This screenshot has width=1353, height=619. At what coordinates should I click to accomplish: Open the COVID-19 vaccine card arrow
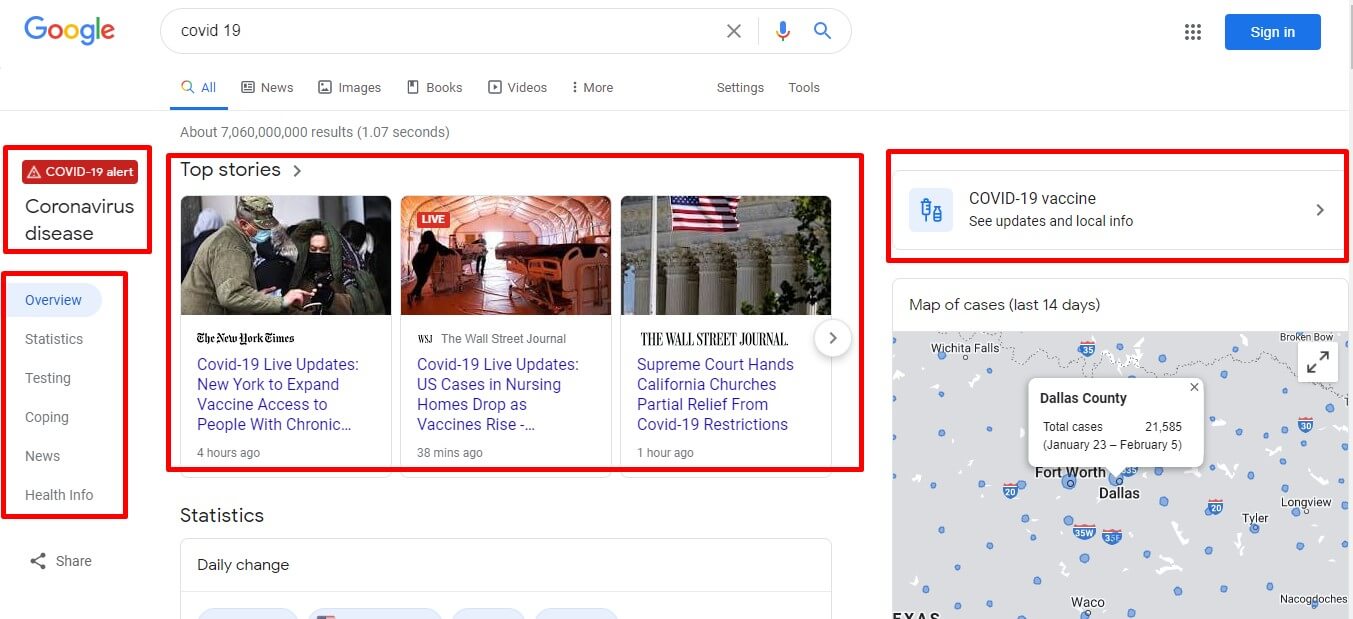(1320, 210)
